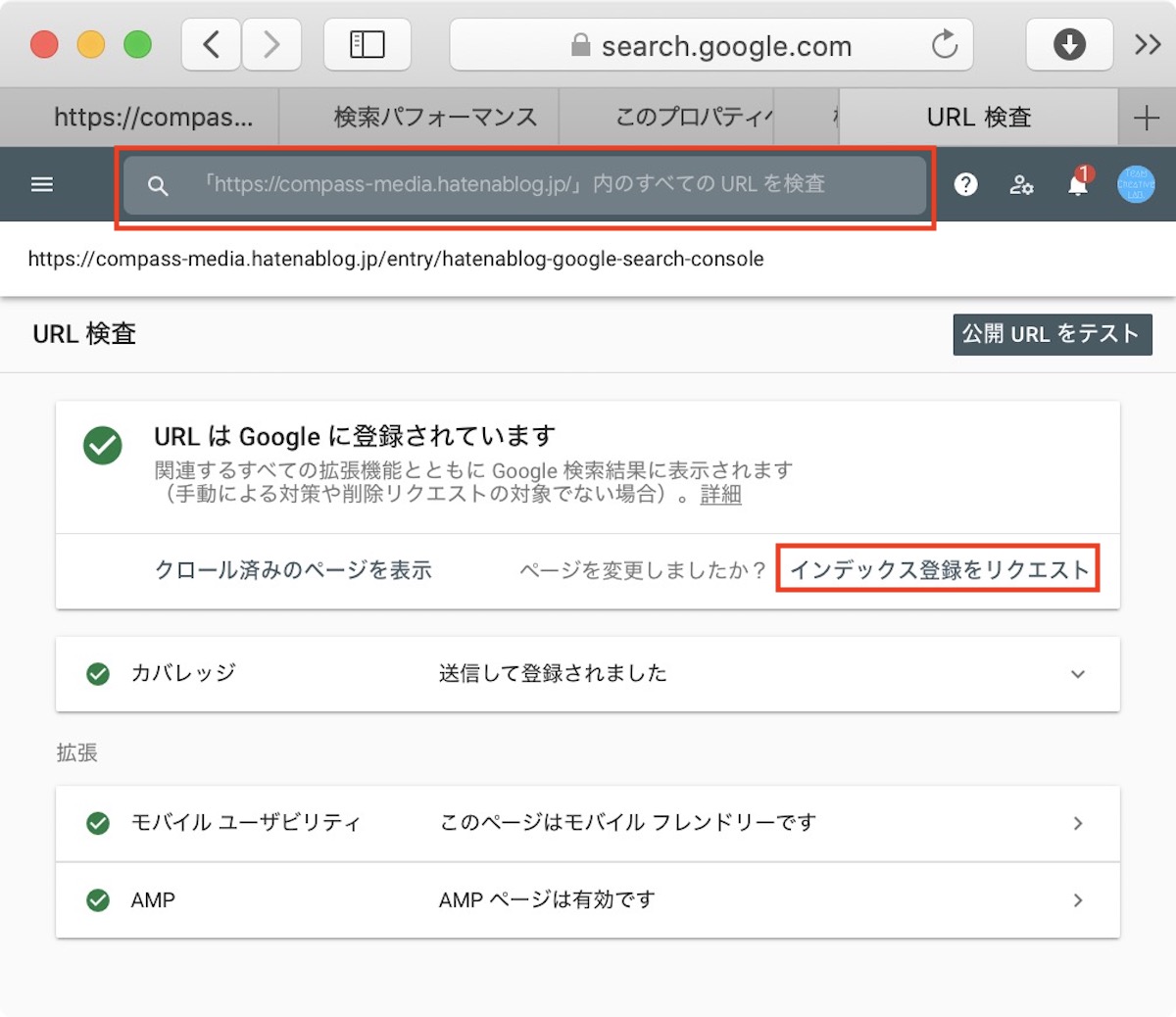Go back to the previous page
1176x1017 pixels.
[210, 44]
